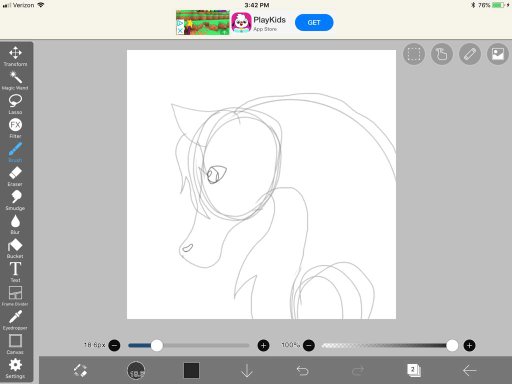Select the Transform tool
Screen dimensions: 512x384
click(15, 56)
